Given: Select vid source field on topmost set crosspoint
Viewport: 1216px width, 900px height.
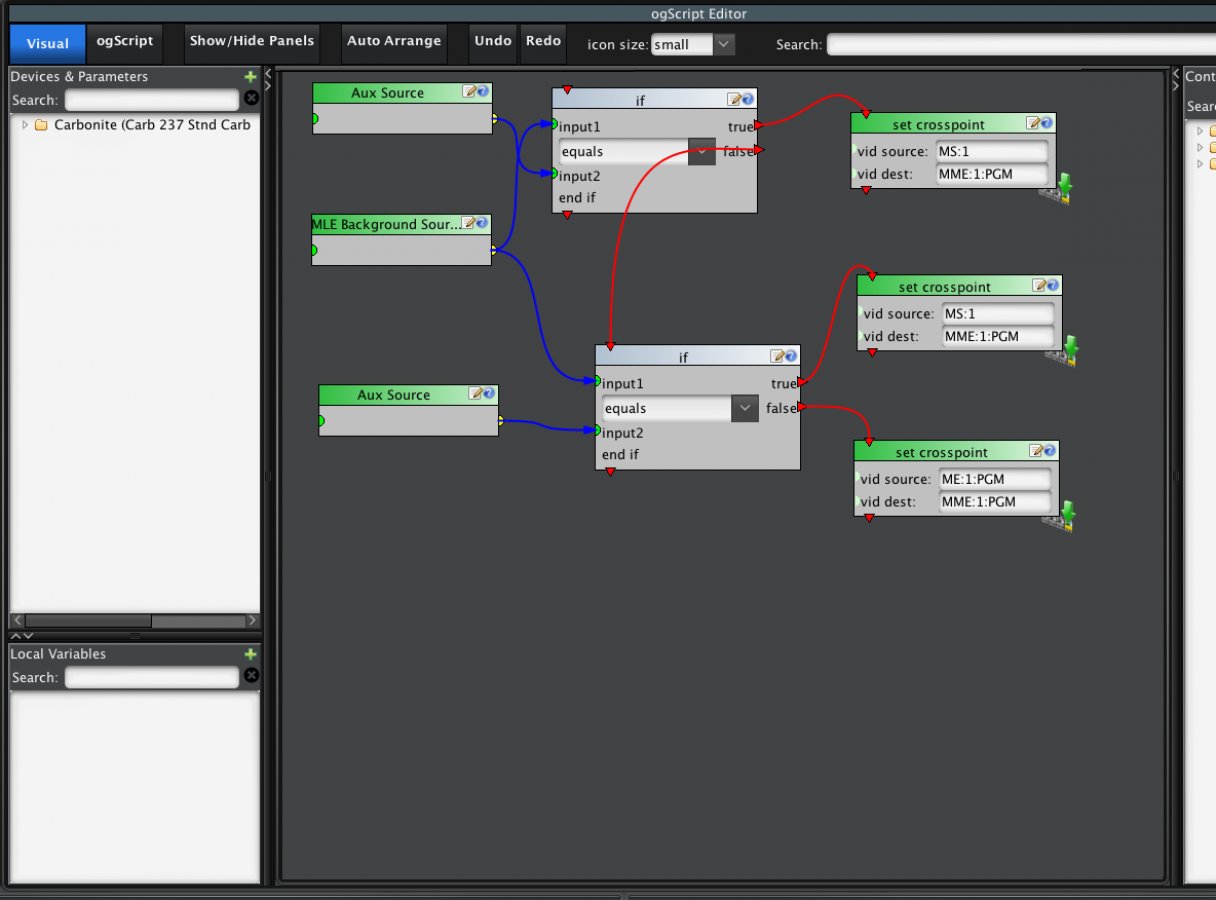Looking at the screenshot, I should pos(992,151).
